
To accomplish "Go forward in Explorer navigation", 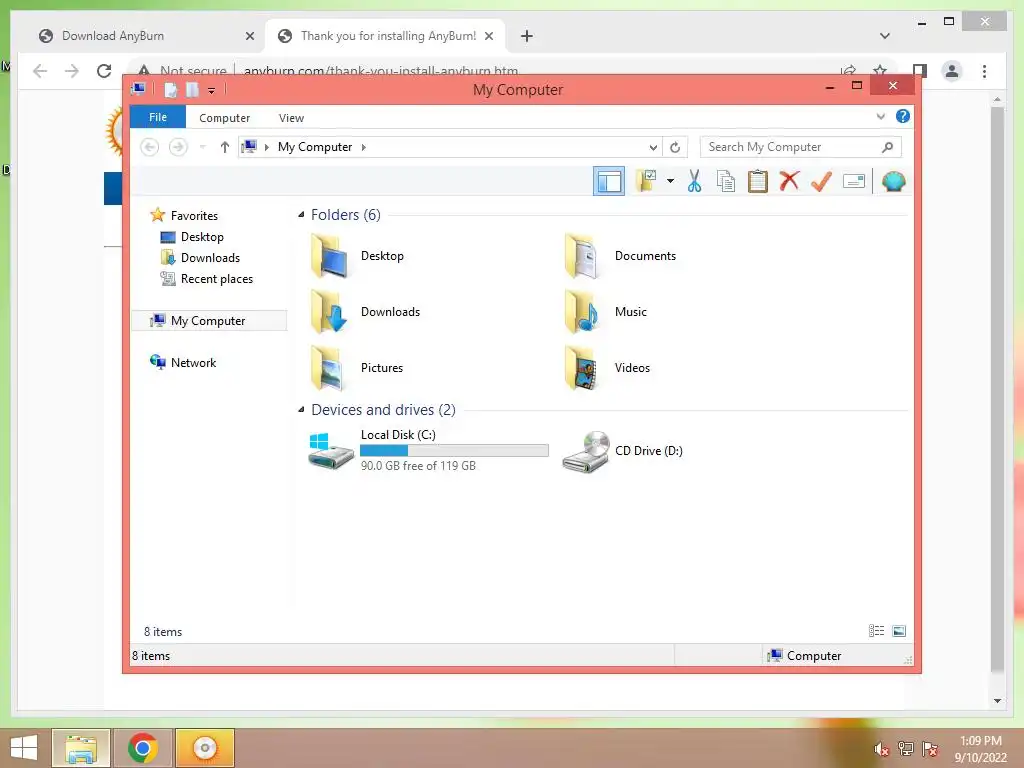I will 178,147.
